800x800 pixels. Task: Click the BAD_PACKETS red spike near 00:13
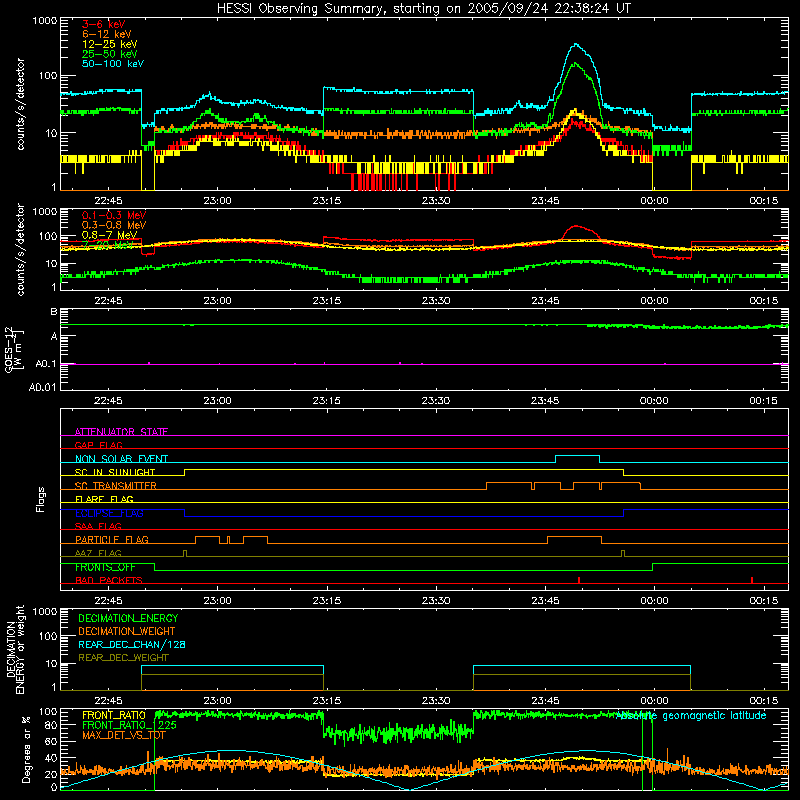pos(752,580)
